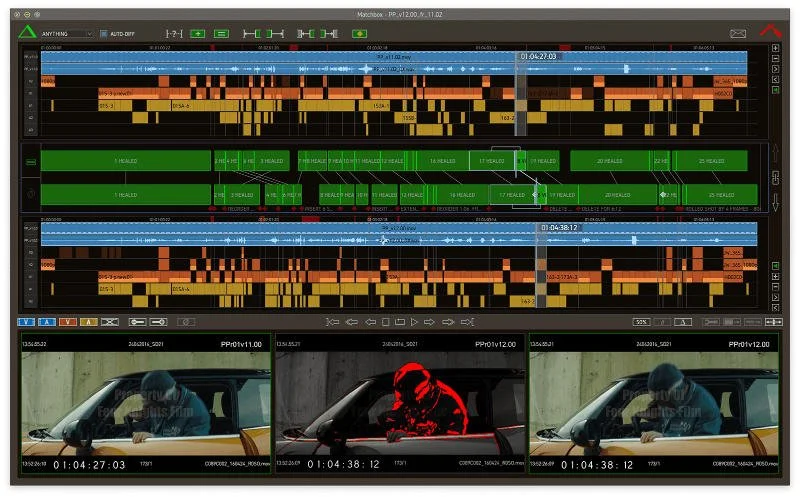Click the green diamond marker button
800x497 pixels.
click(360, 34)
